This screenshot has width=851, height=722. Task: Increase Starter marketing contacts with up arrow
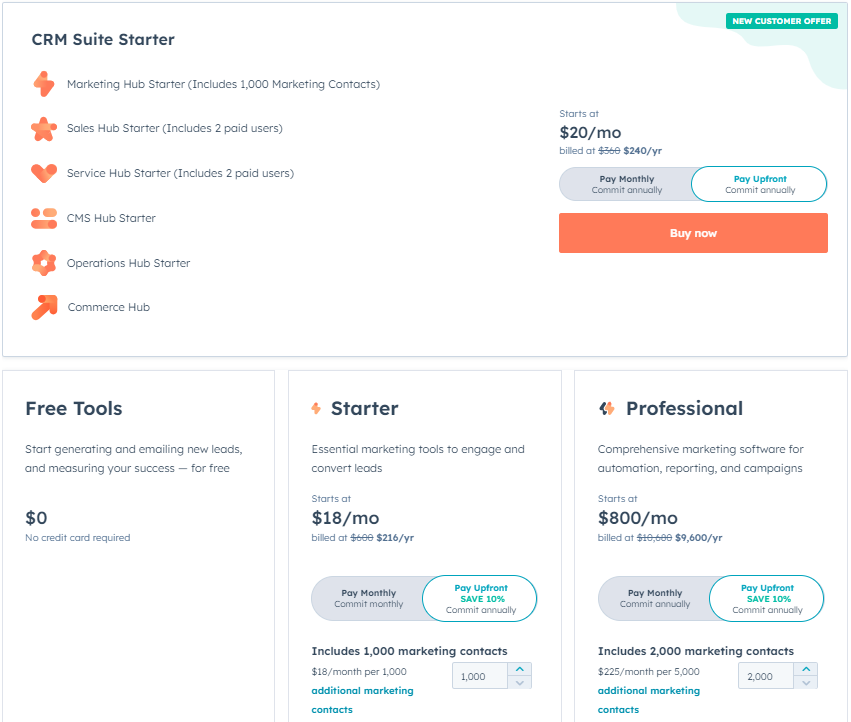(x=519, y=669)
